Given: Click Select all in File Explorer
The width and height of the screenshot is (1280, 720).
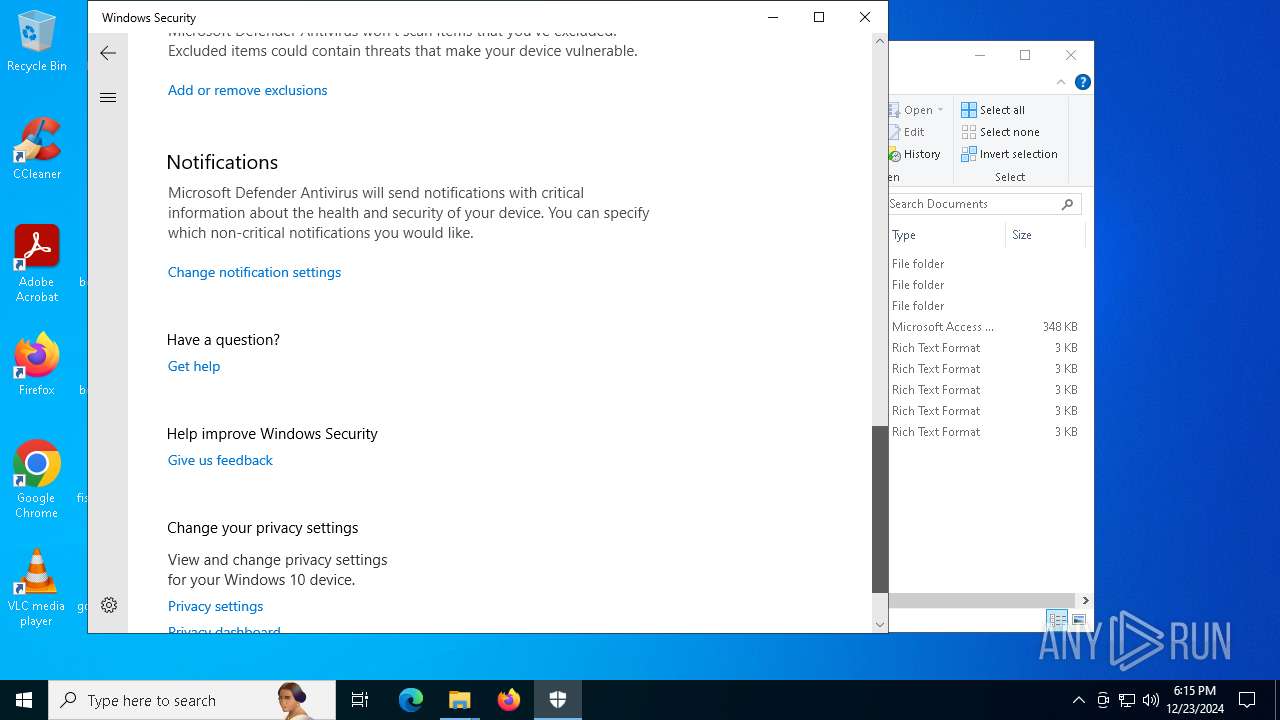Looking at the screenshot, I should coord(993,110).
